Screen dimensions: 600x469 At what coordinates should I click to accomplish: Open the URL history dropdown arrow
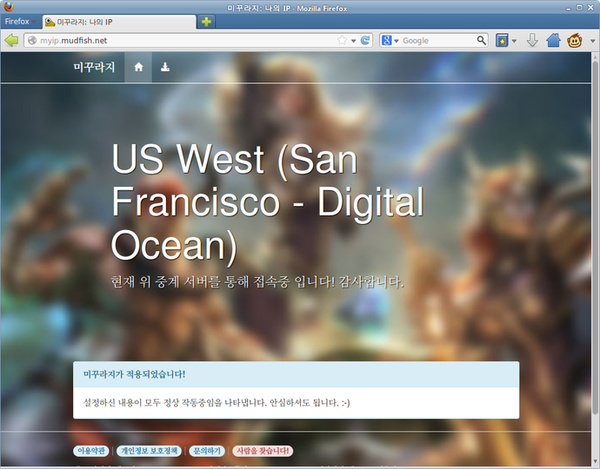point(354,41)
